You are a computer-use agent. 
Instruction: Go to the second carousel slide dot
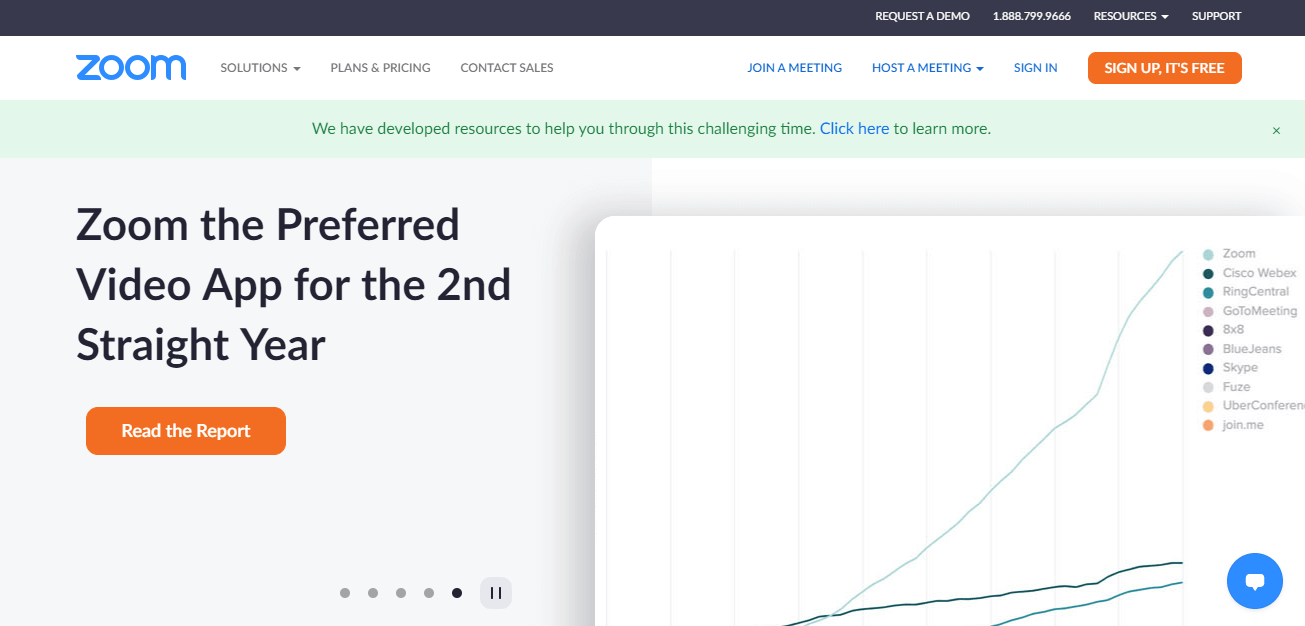click(373, 593)
